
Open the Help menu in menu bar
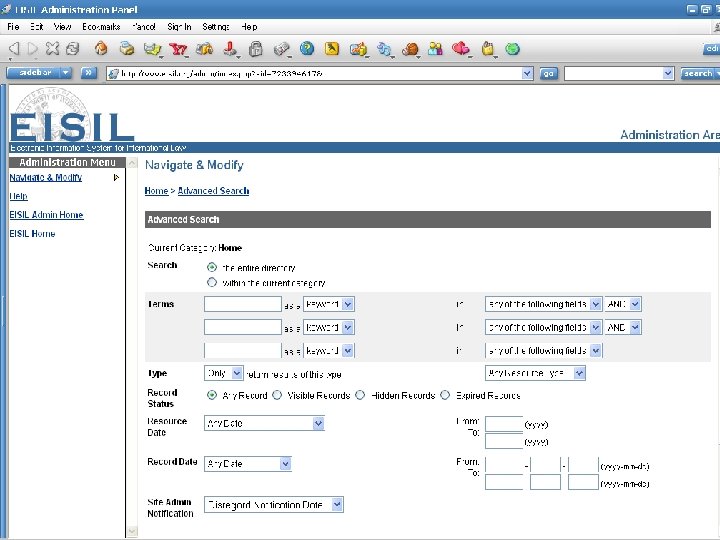(x=249, y=27)
